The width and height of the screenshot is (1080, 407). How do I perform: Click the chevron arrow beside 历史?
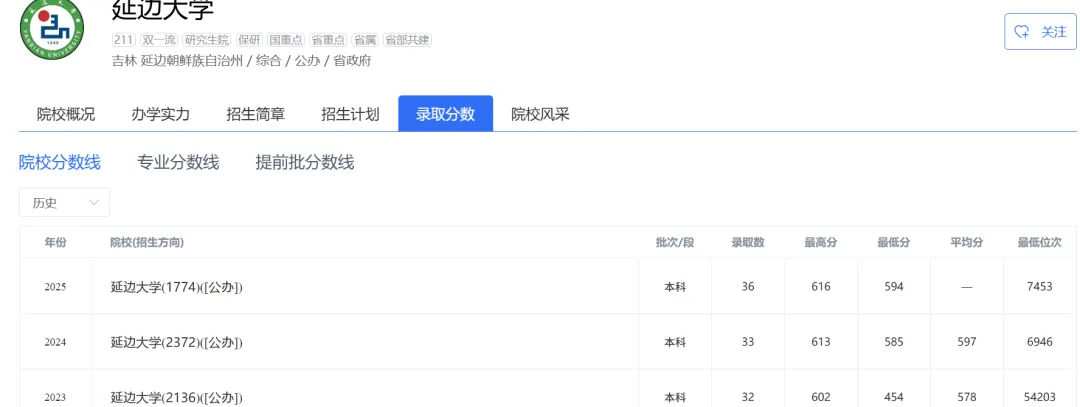(x=95, y=203)
